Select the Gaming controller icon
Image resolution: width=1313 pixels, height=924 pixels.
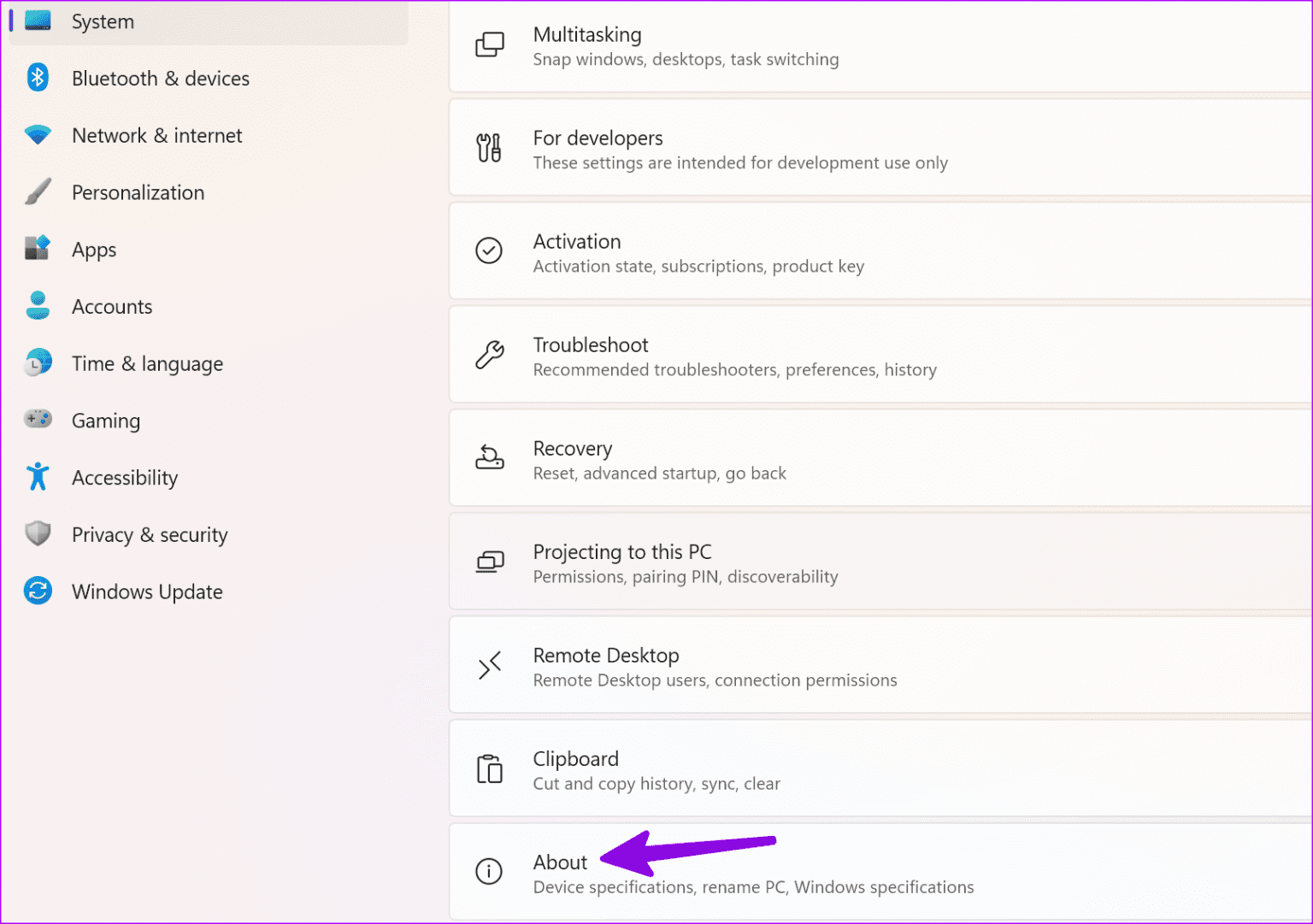click(x=38, y=420)
